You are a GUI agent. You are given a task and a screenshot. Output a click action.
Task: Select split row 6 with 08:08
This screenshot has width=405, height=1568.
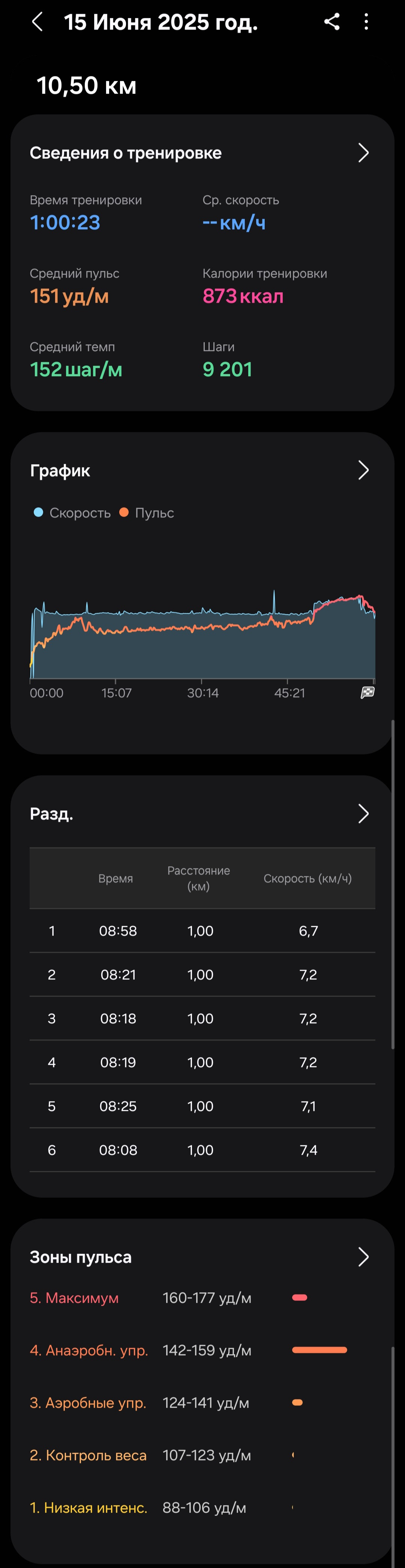tap(202, 1150)
